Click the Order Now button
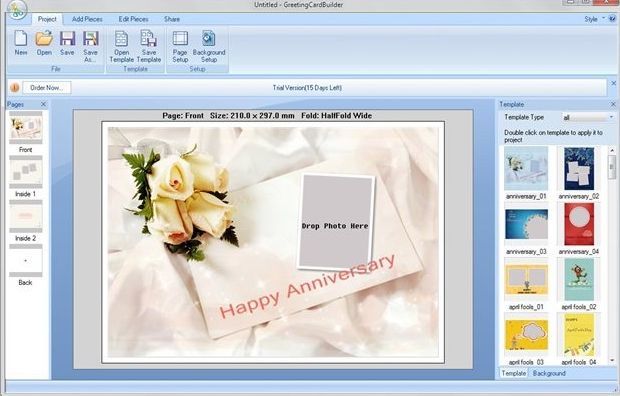The height and width of the screenshot is (396, 620). (47, 87)
